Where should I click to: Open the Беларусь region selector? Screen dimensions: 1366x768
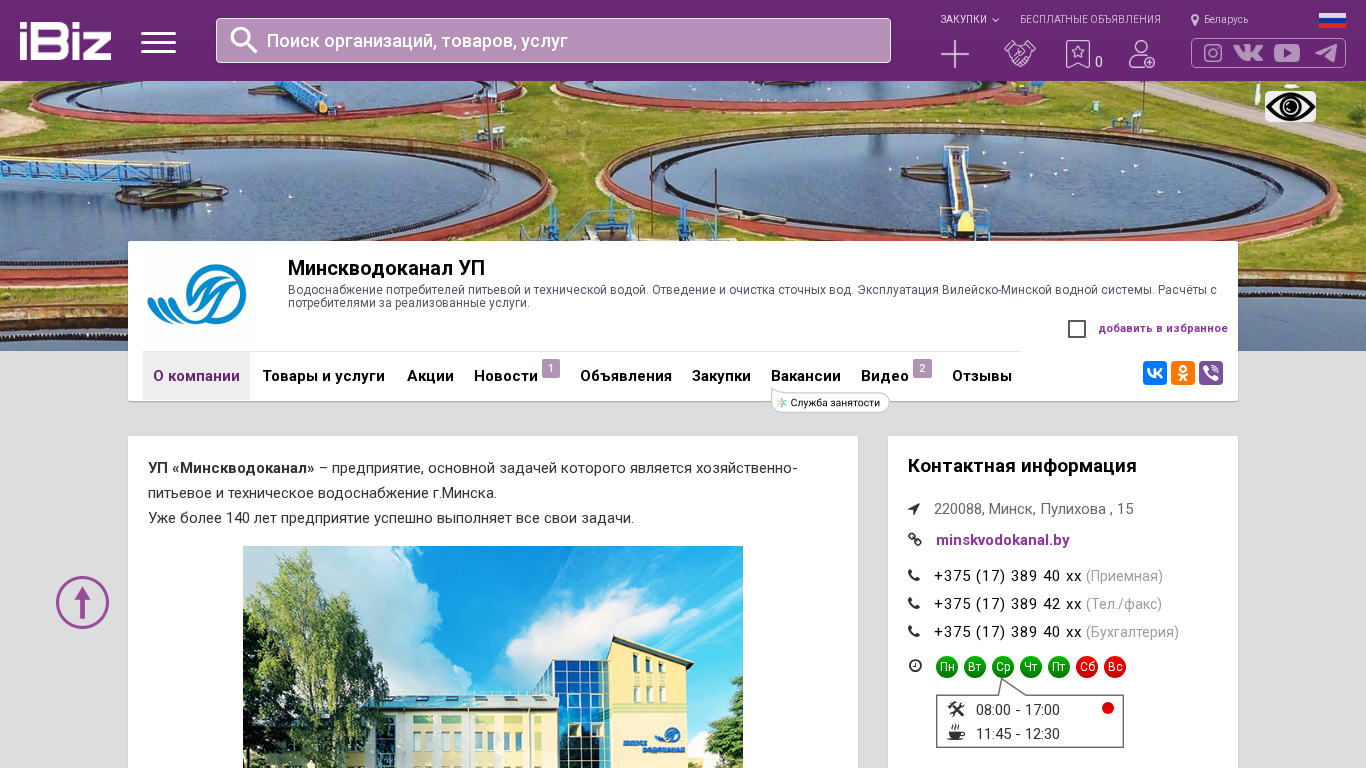pyautogui.click(x=1220, y=19)
